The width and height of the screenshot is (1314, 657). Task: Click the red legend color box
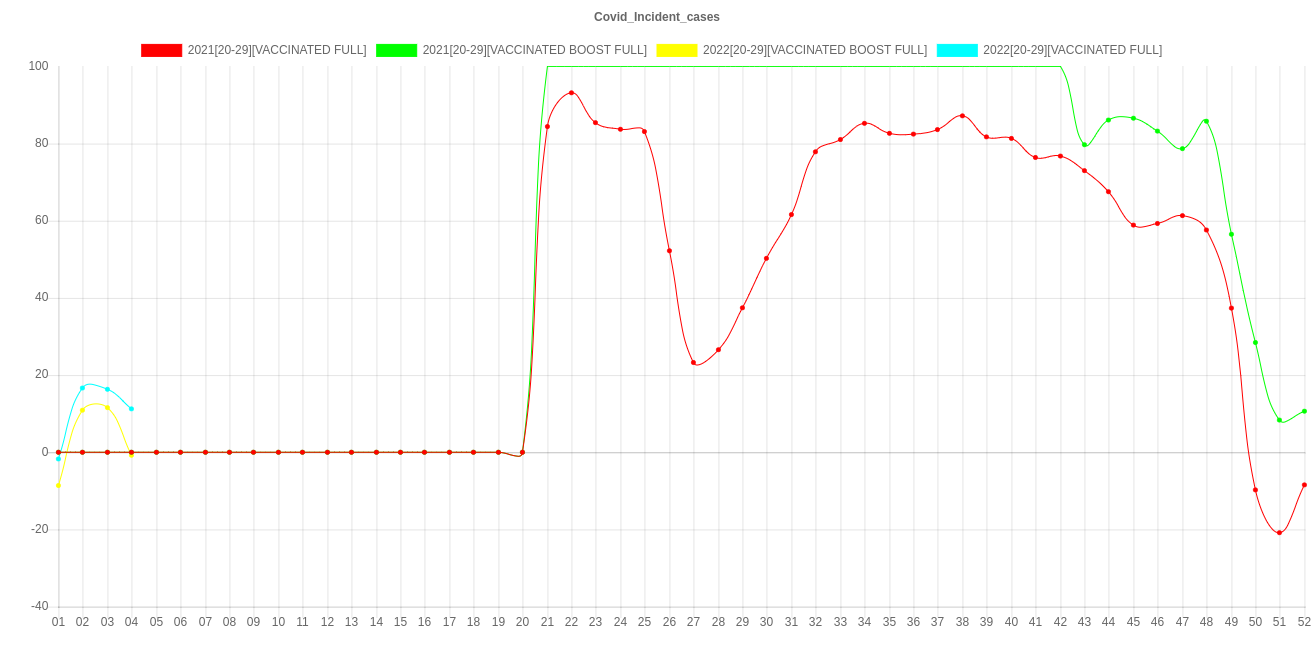click(161, 50)
